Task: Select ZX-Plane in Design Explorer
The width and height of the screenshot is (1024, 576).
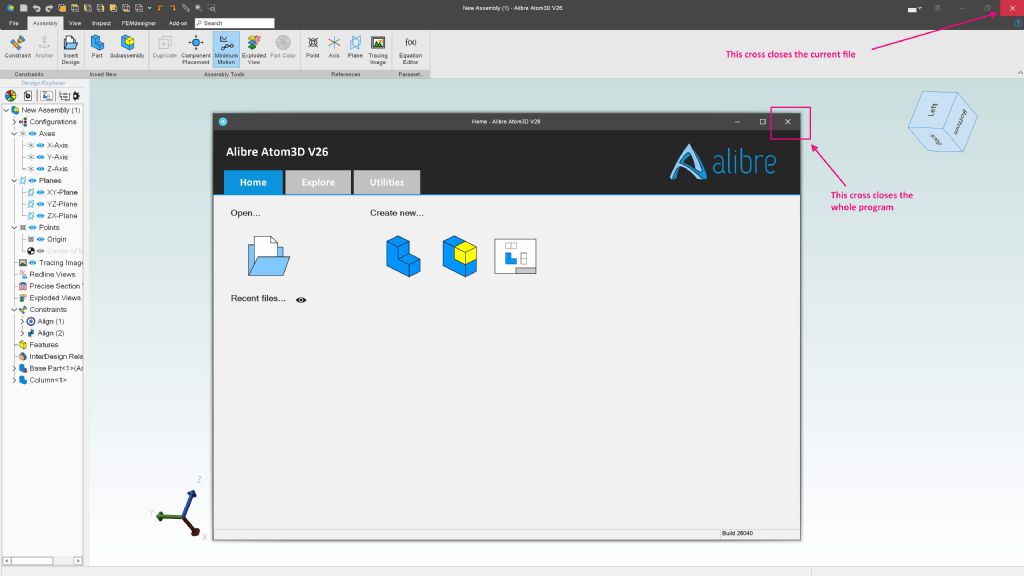Action: click(x=62, y=216)
